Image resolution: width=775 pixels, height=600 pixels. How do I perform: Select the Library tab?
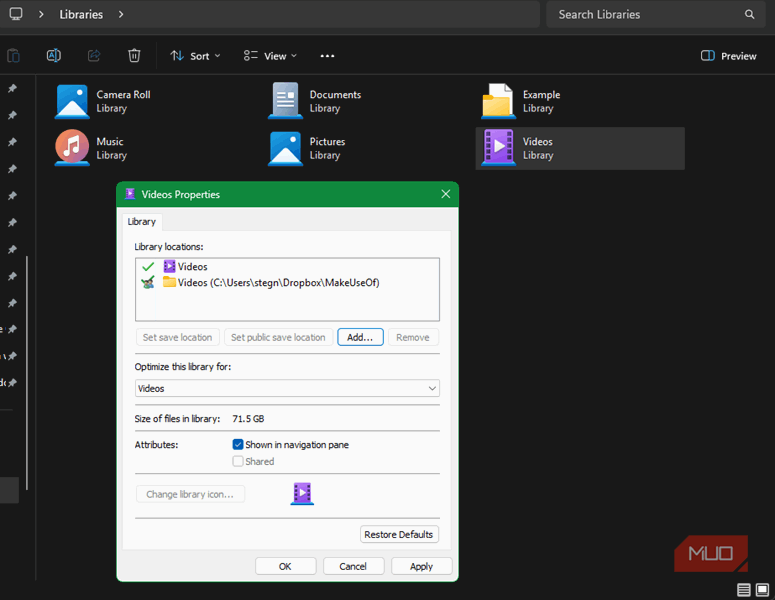click(142, 221)
